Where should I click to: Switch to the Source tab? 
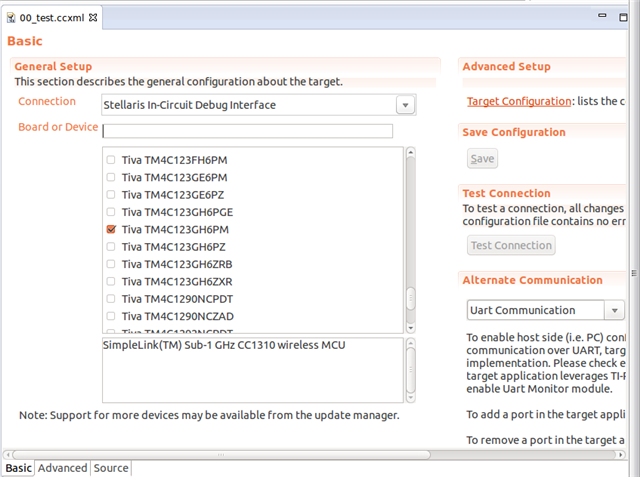click(111, 468)
